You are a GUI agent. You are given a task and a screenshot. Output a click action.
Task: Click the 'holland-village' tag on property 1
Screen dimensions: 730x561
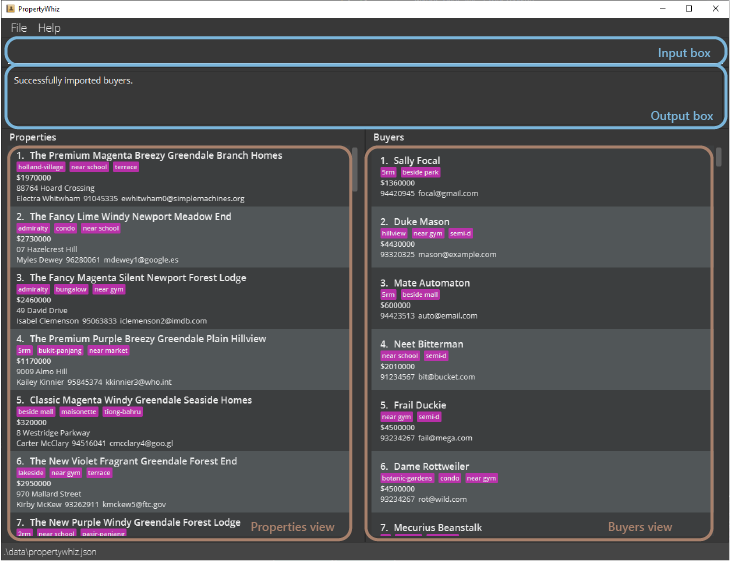41,167
